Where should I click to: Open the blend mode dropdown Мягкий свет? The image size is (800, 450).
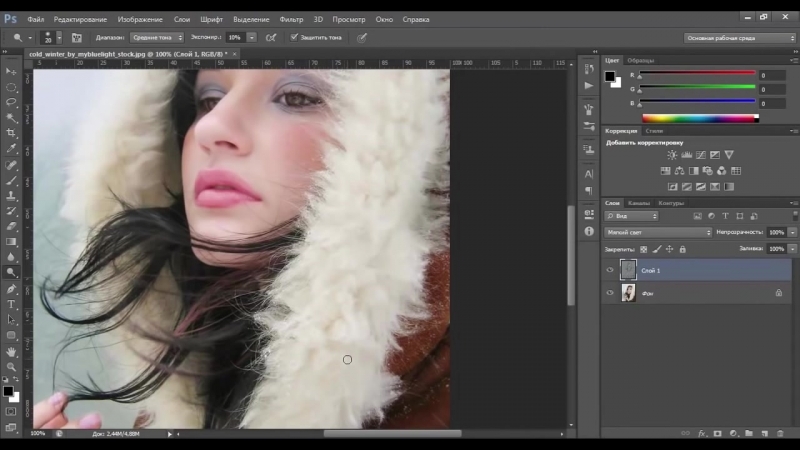[658, 232]
